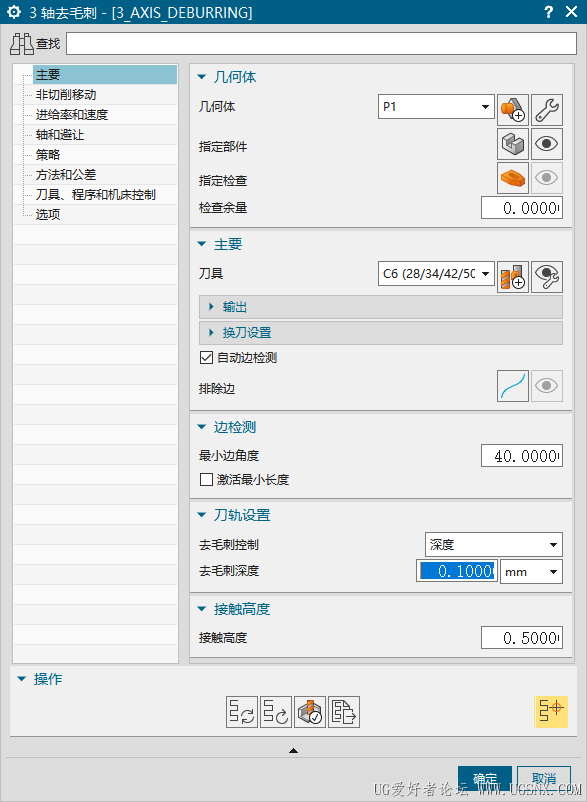The height and width of the screenshot is (802, 587).
Task: Open the 几何体 P1 dropdown
Action: pyautogui.click(x=436, y=106)
